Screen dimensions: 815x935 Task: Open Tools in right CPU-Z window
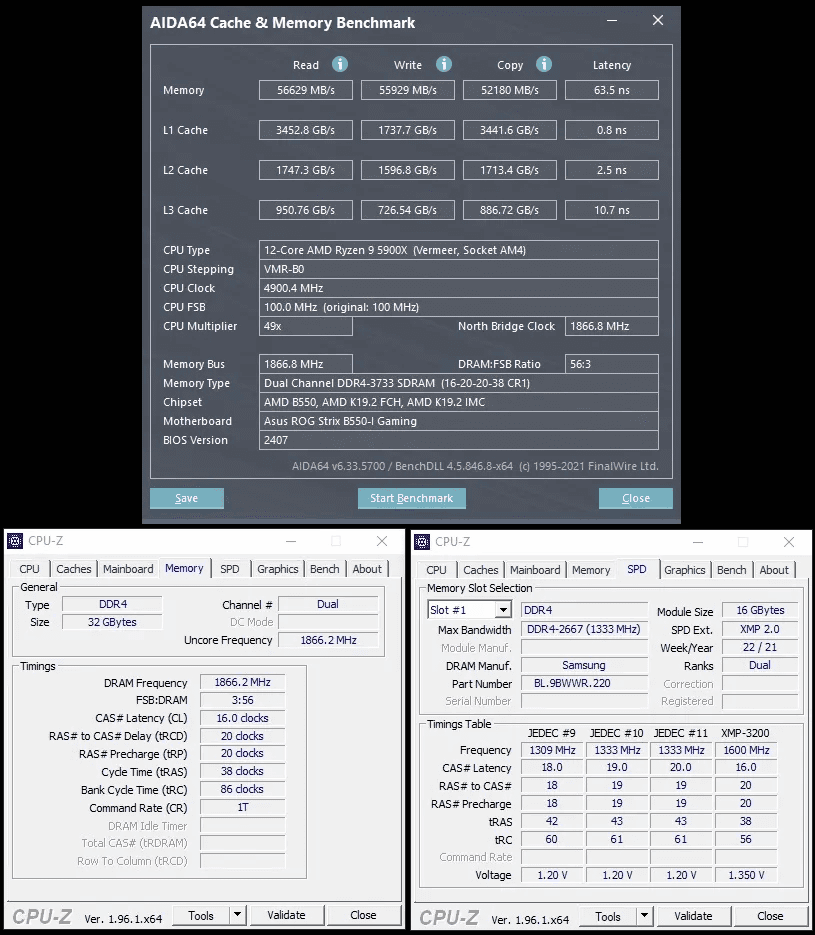(x=608, y=917)
